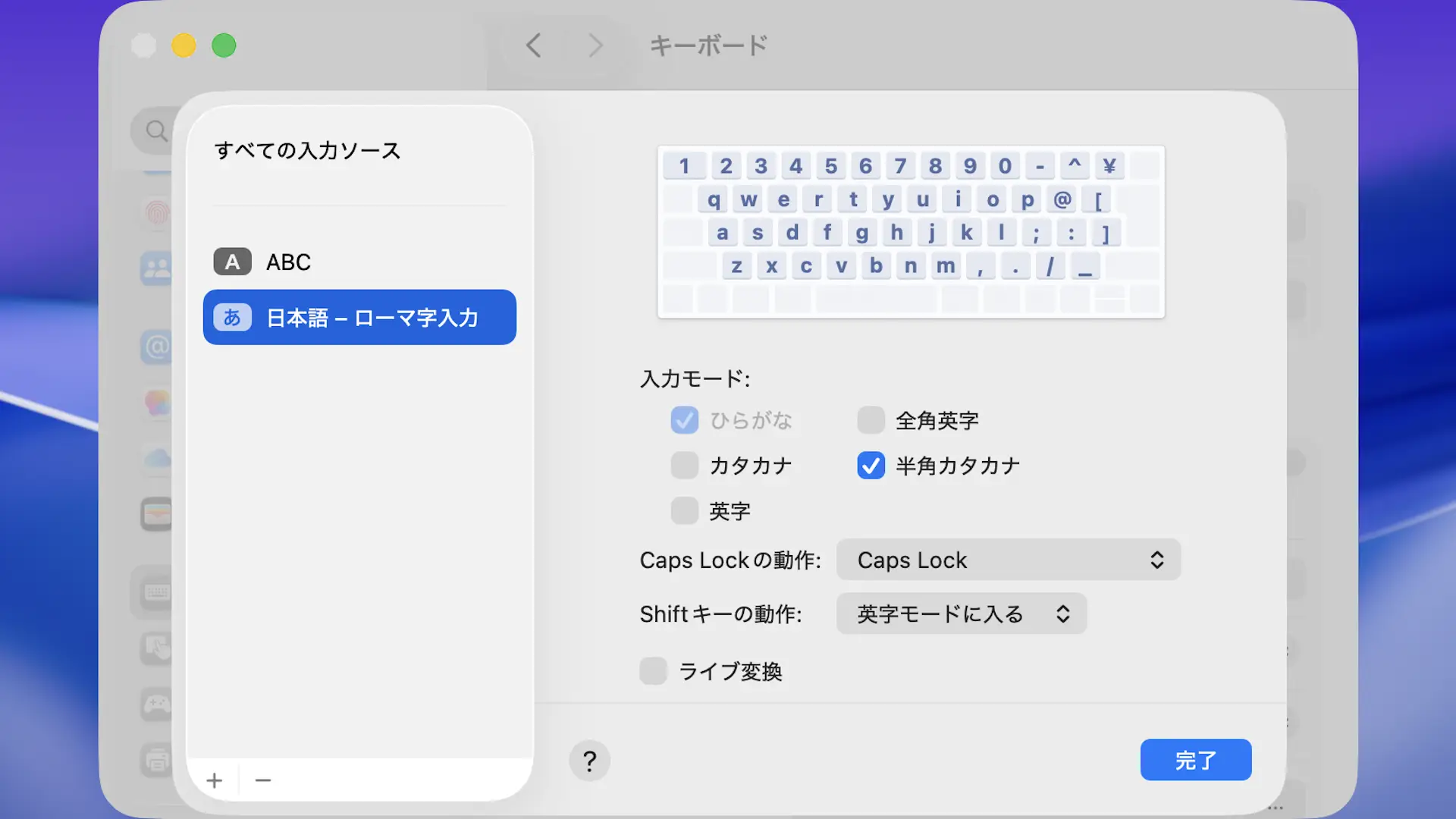Click the green window zoom button
The height and width of the screenshot is (819, 1456).
(224, 45)
